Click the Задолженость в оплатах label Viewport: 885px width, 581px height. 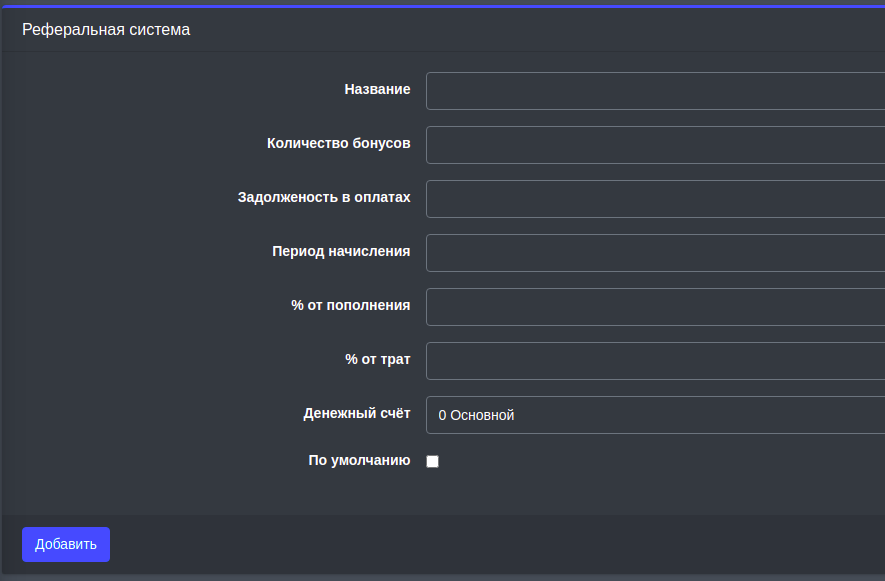click(x=324, y=197)
